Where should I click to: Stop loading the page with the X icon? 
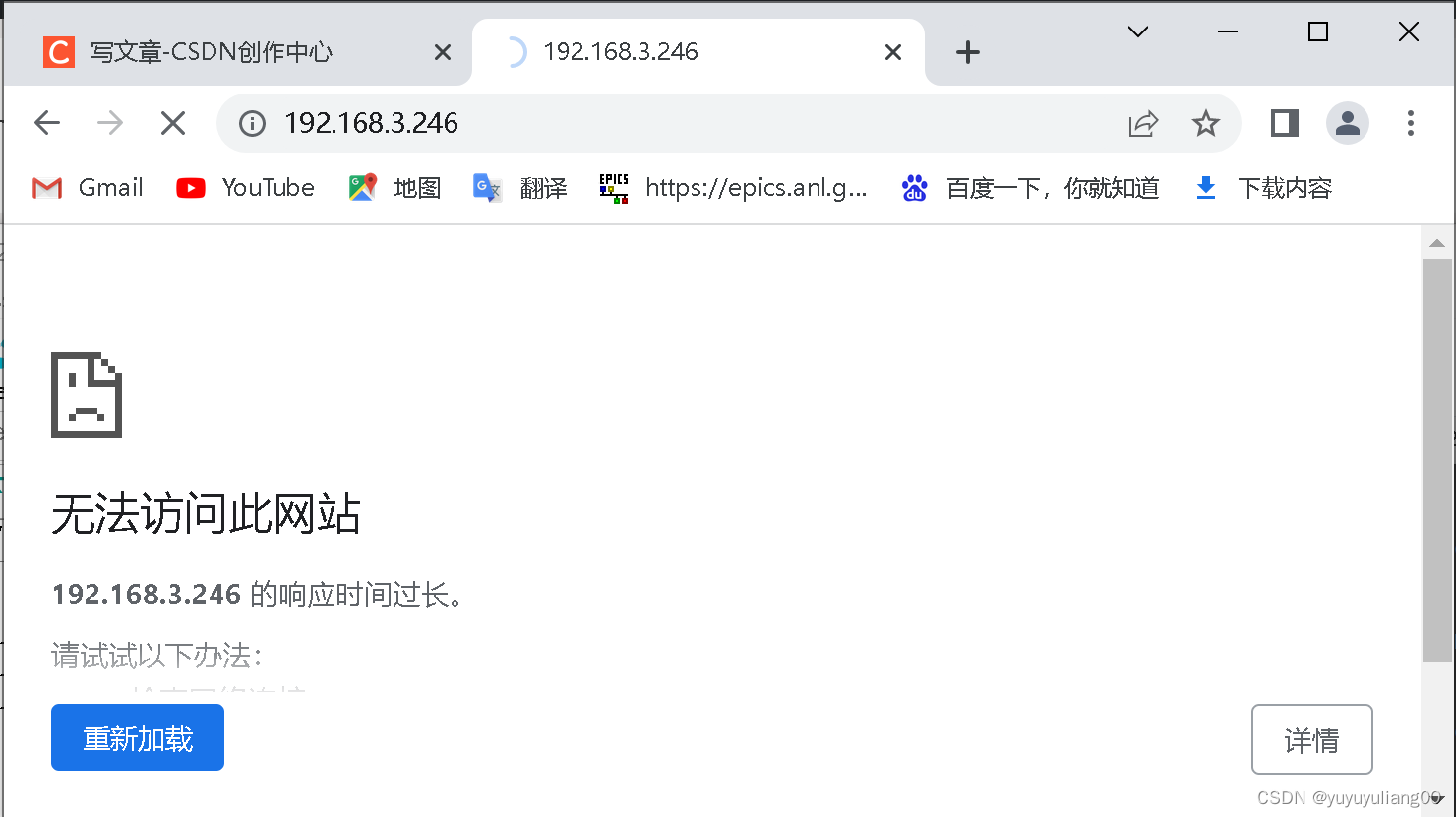coord(173,123)
